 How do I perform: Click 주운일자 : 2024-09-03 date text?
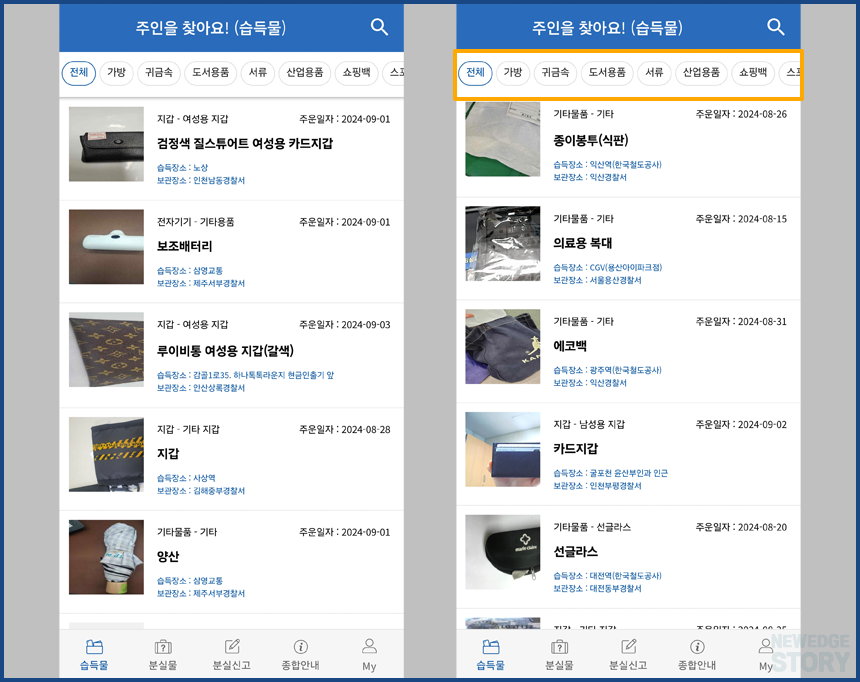tap(344, 325)
